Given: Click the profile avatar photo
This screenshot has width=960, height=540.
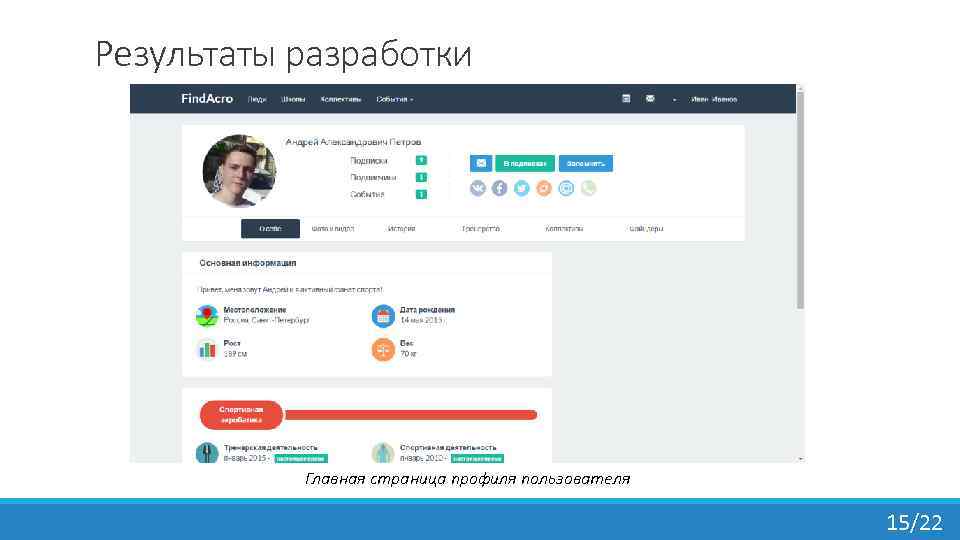Looking at the screenshot, I should (x=239, y=171).
